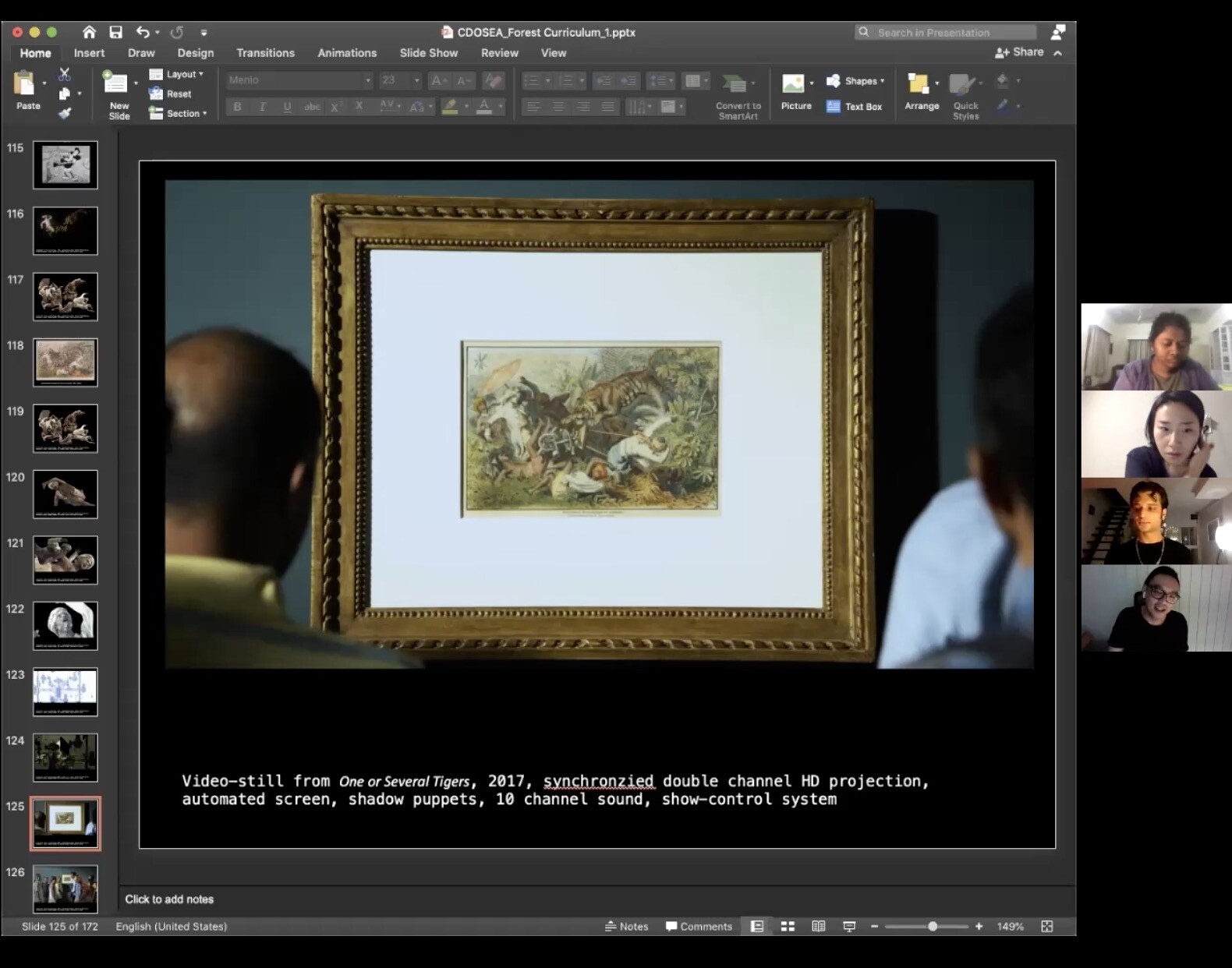The width and height of the screenshot is (1232, 968).
Task: Insert a Text Box
Action: click(x=854, y=106)
